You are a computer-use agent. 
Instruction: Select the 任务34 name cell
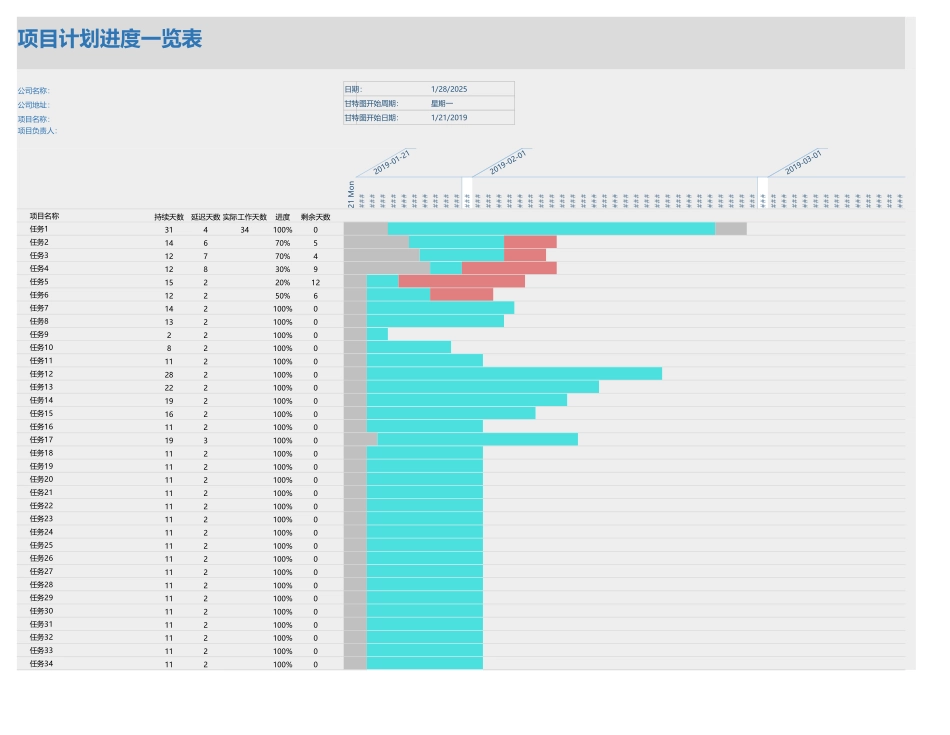42,664
